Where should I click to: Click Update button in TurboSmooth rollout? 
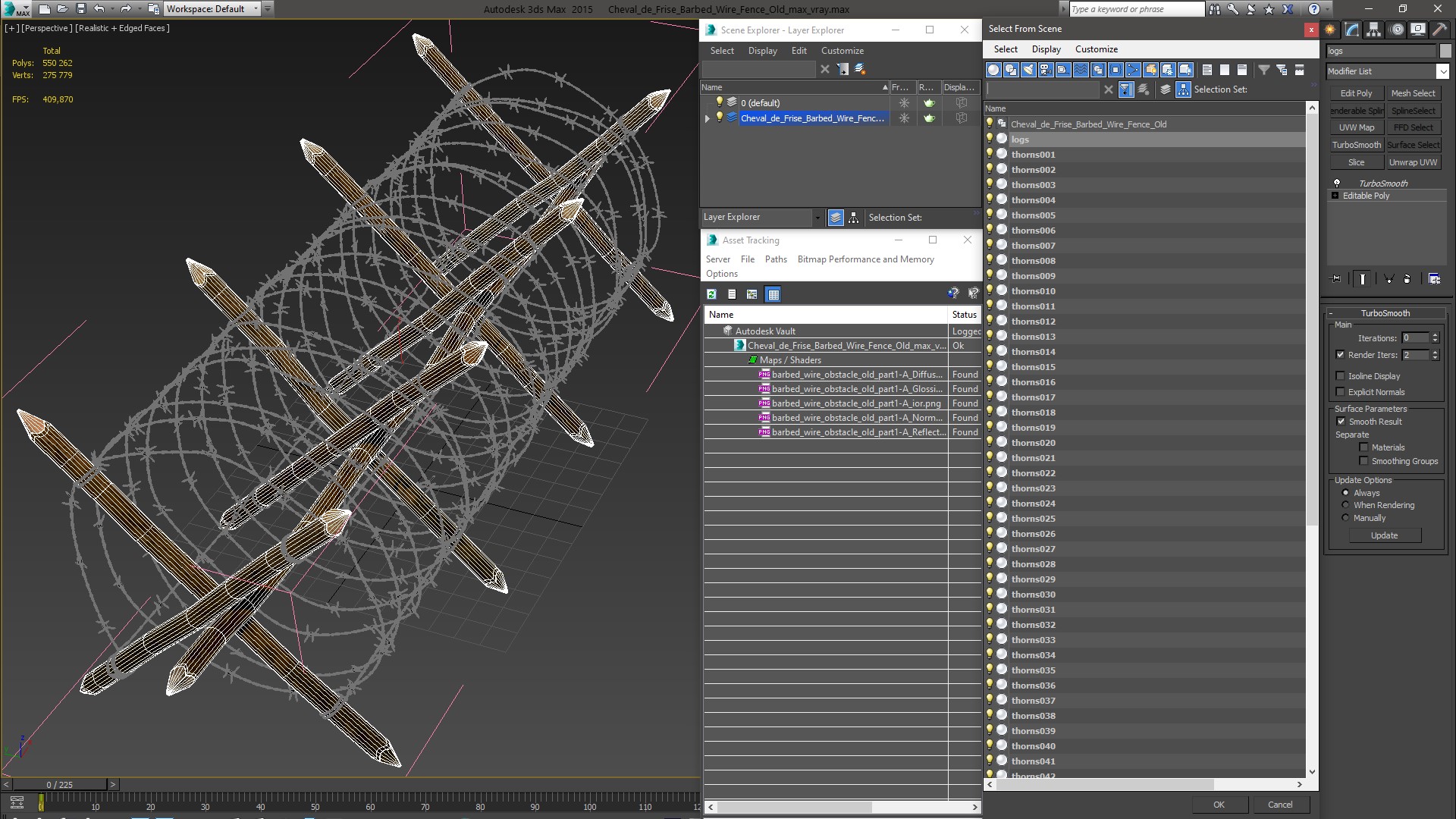(1384, 535)
